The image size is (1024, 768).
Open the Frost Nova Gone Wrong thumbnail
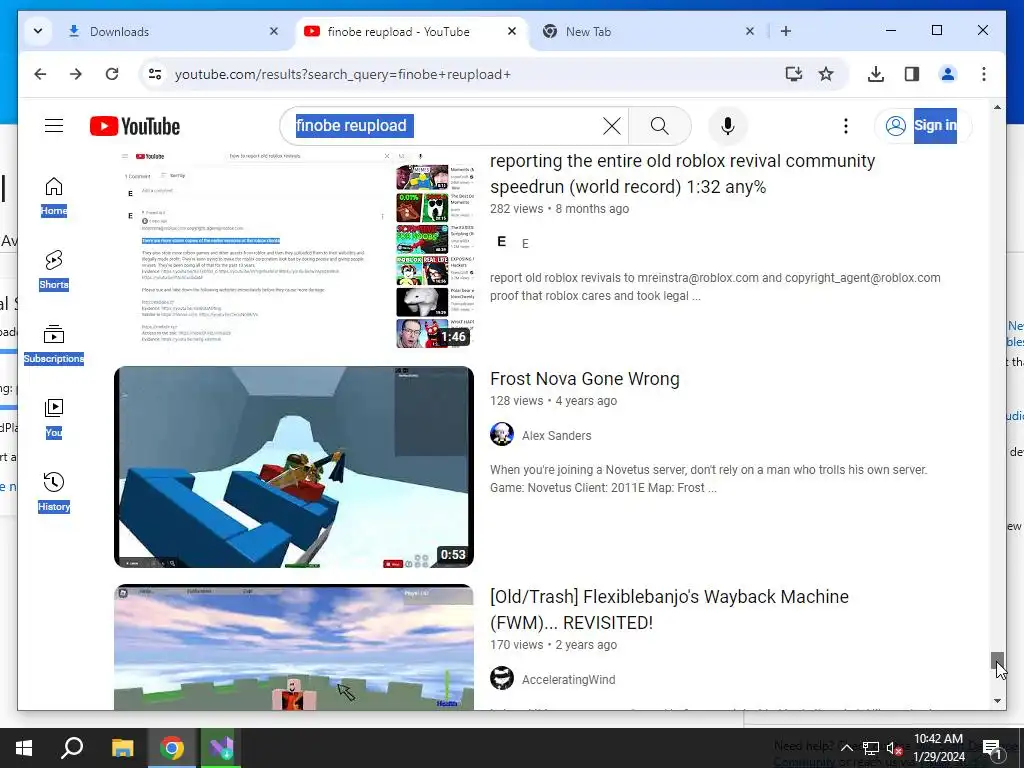pos(294,467)
